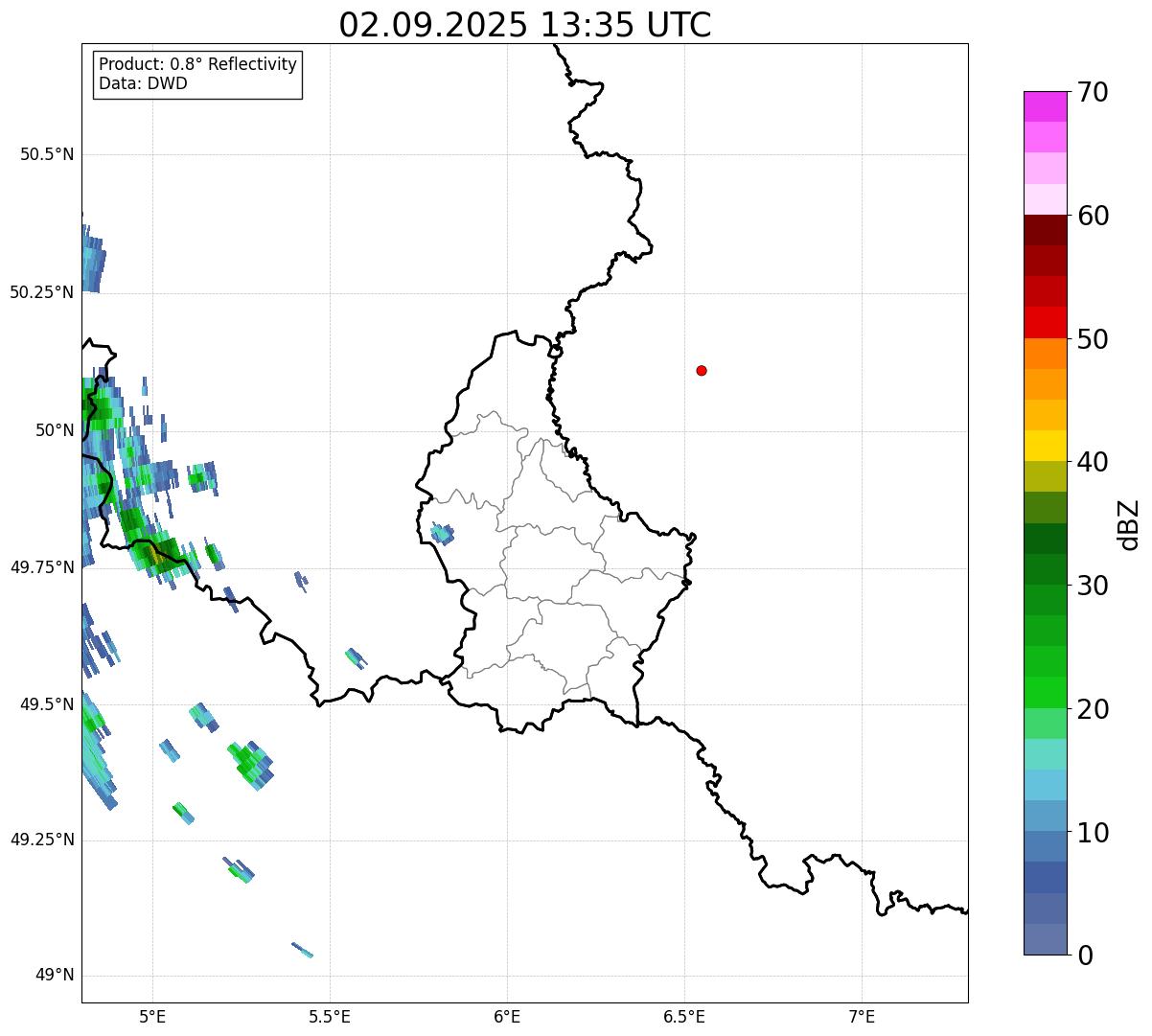
Task: Click the 5°E longitude label
Action: coord(152,1017)
